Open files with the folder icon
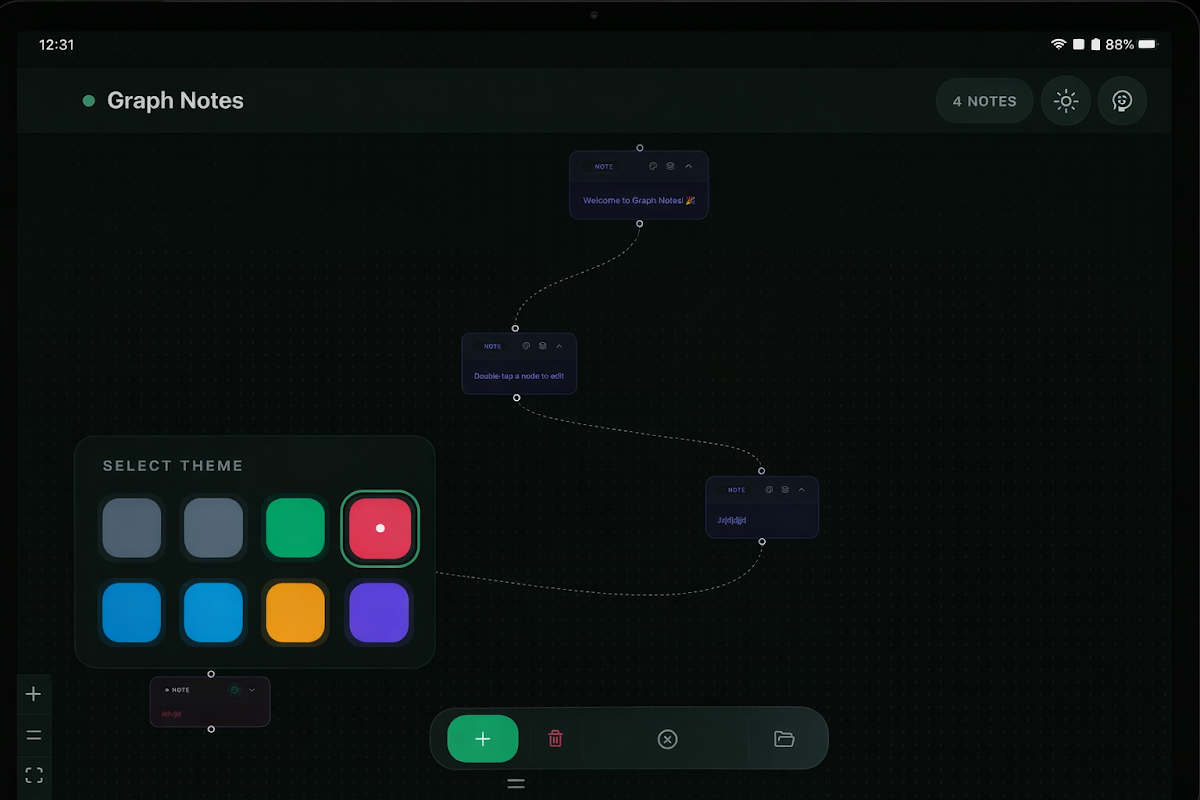The width and height of the screenshot is (1200, 800). [784, 739]
